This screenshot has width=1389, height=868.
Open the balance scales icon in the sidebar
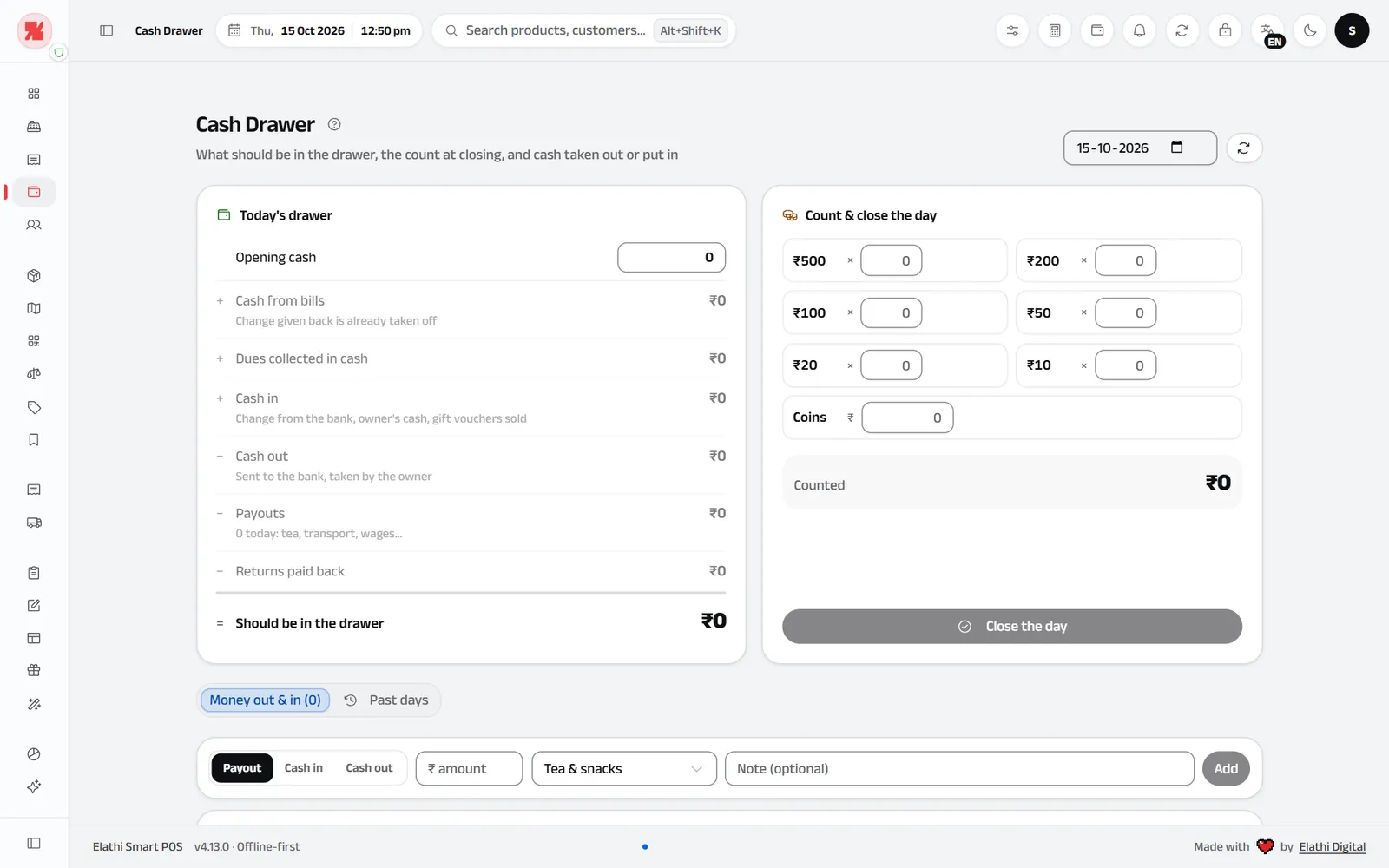pos(34,374)
